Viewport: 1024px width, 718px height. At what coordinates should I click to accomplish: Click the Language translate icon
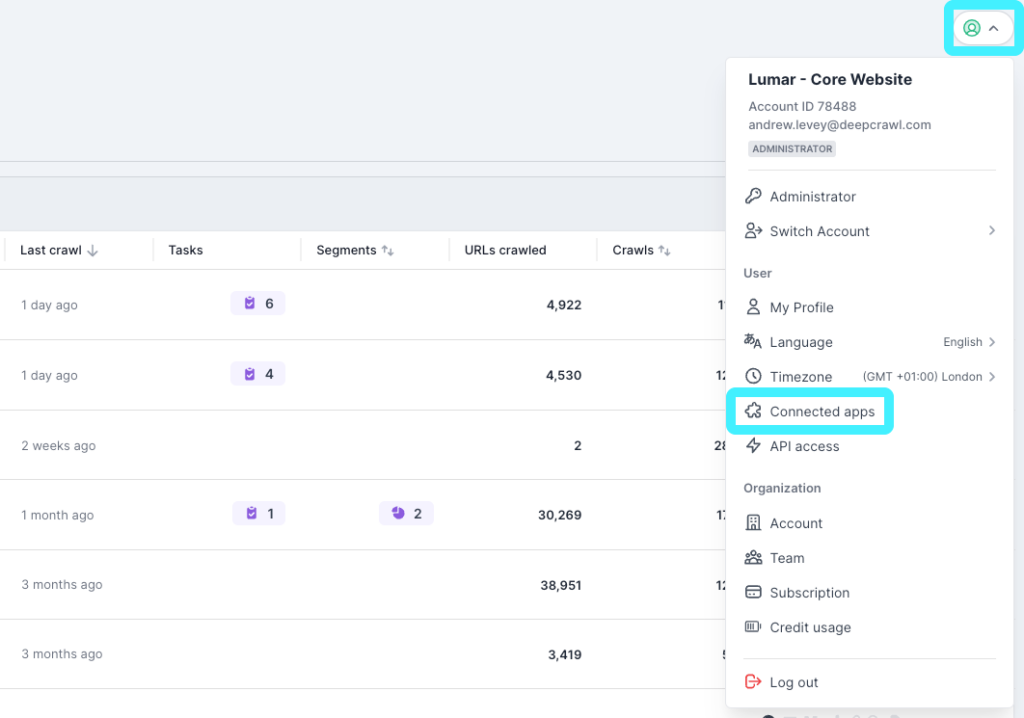753,342
